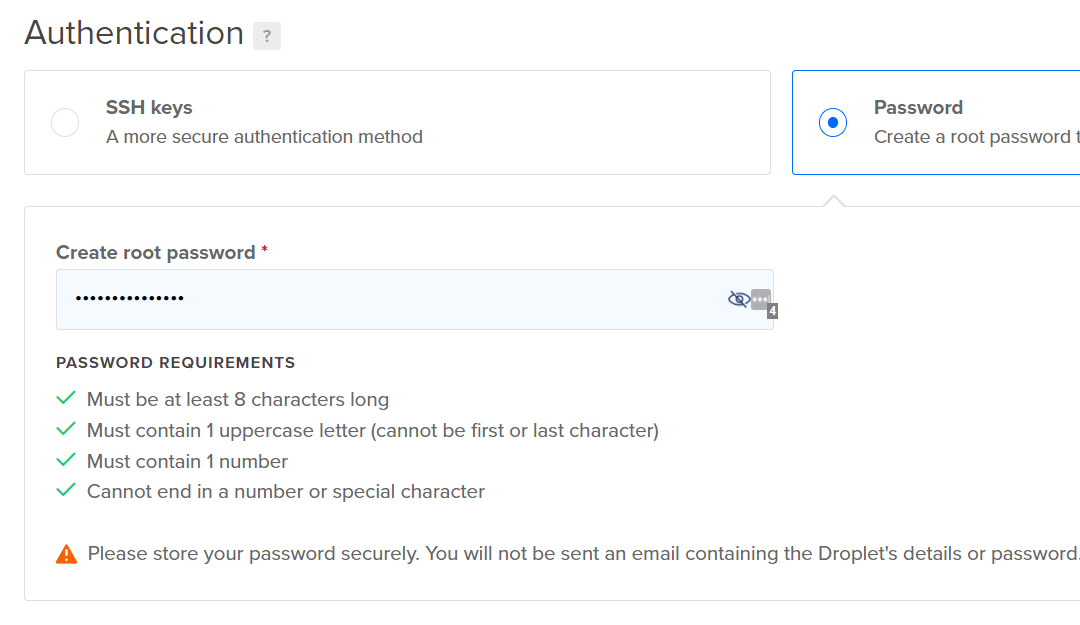This screenshot has height=625, width=1080.
Task: Click the help question mark beside Authentication
Action: 266,36
